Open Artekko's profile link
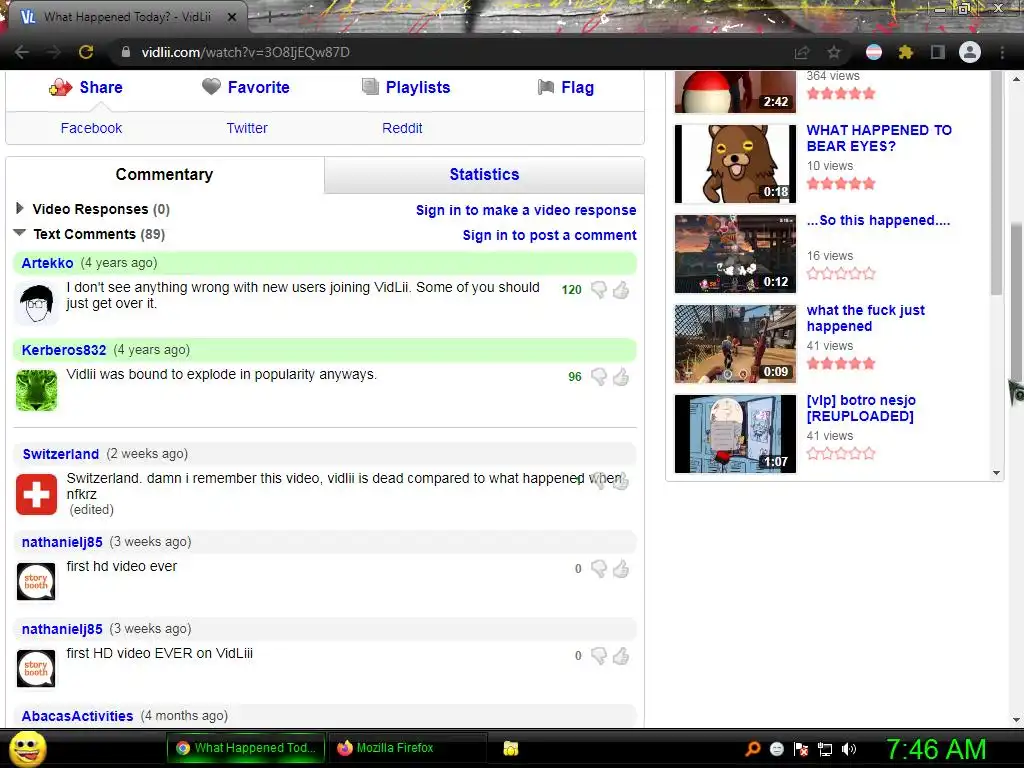This screenshot has width=1024, height=768. click(x=47, y=263)
